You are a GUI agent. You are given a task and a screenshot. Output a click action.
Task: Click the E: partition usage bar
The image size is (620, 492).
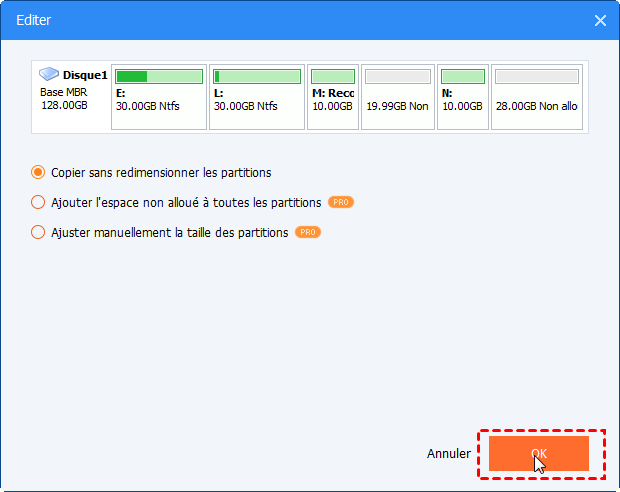pos(159,76)
